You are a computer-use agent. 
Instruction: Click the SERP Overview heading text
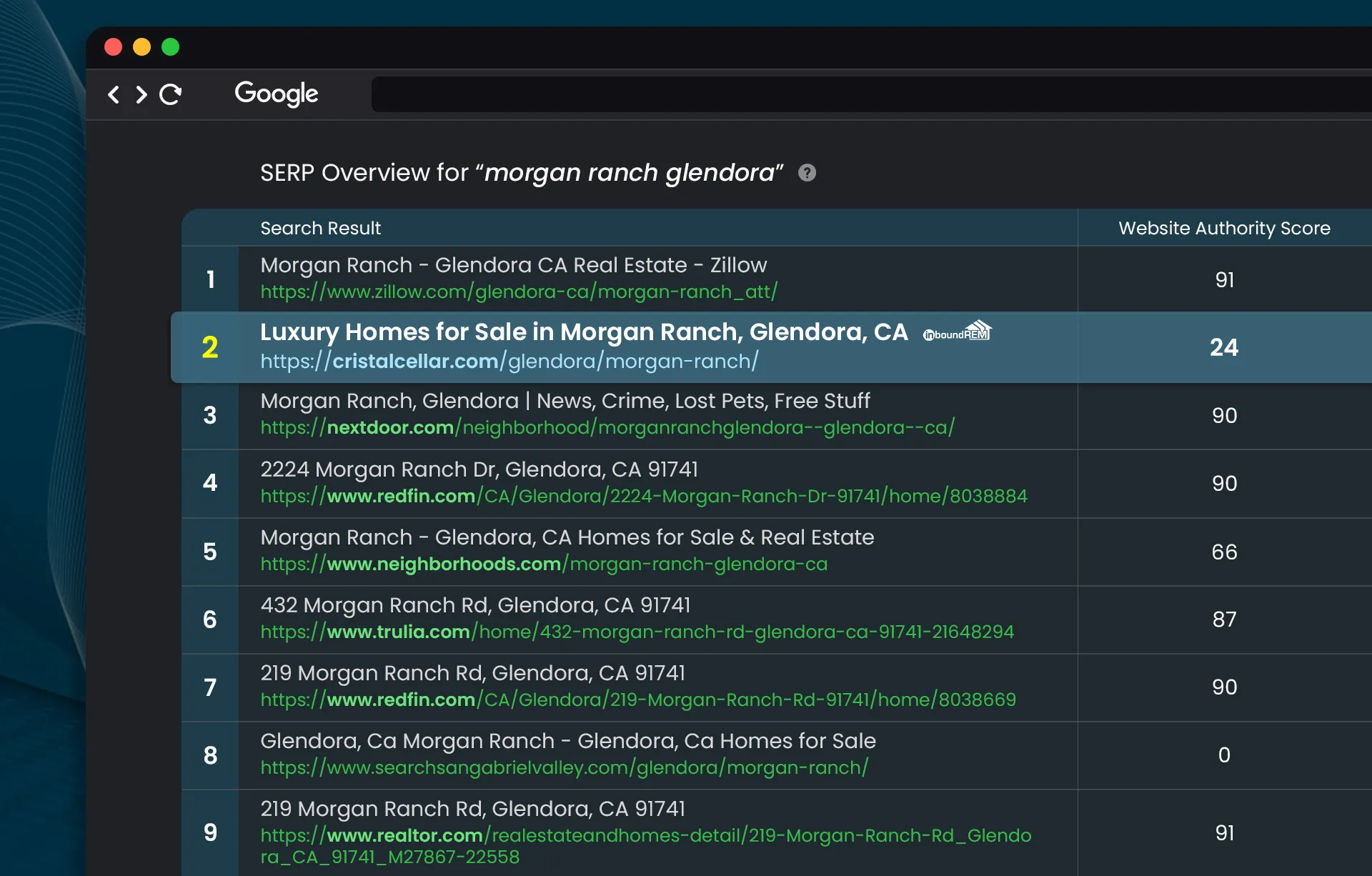click(522, 173)
